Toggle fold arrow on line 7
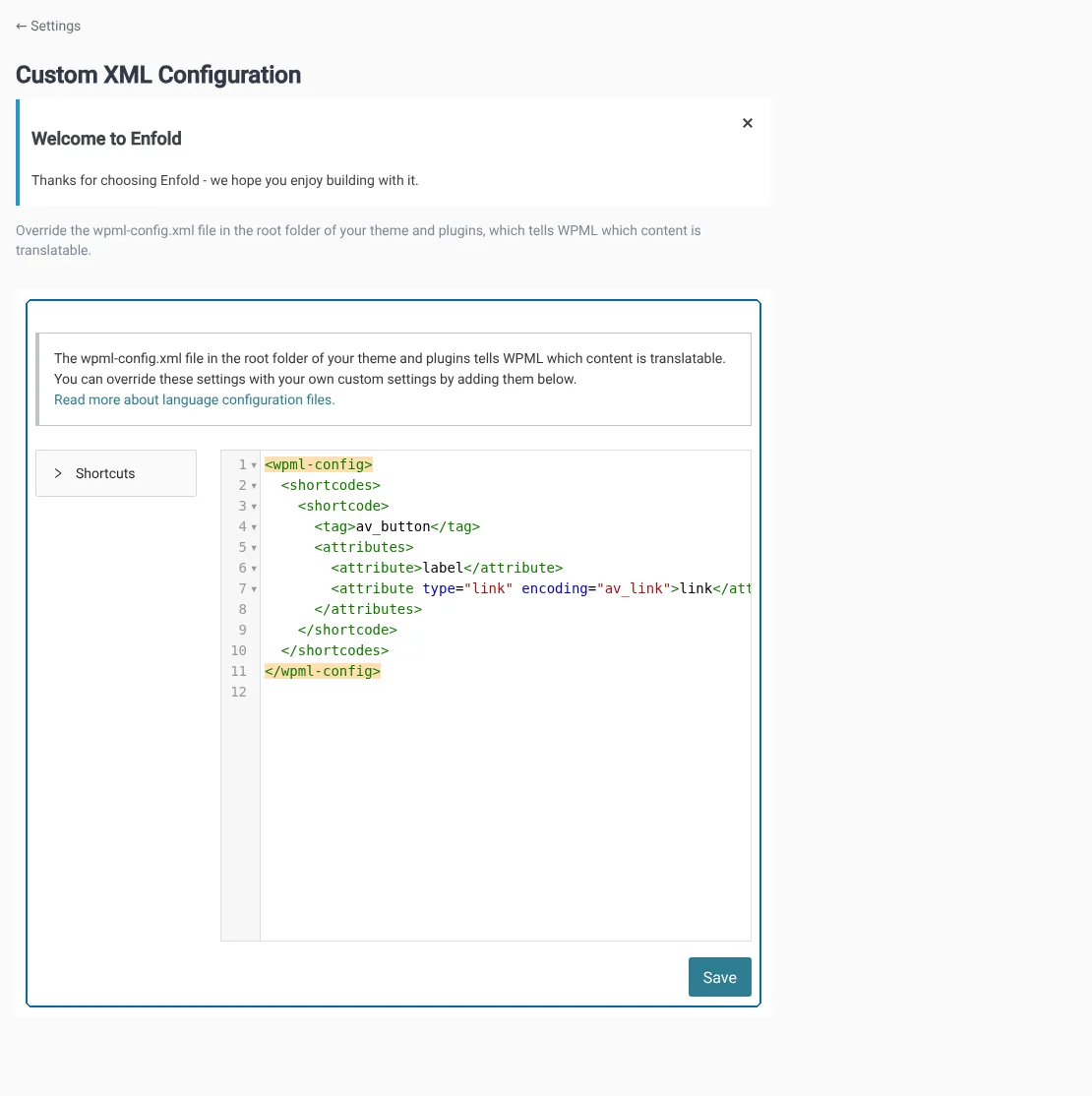1092x1096 pixels. pos(254,589)
